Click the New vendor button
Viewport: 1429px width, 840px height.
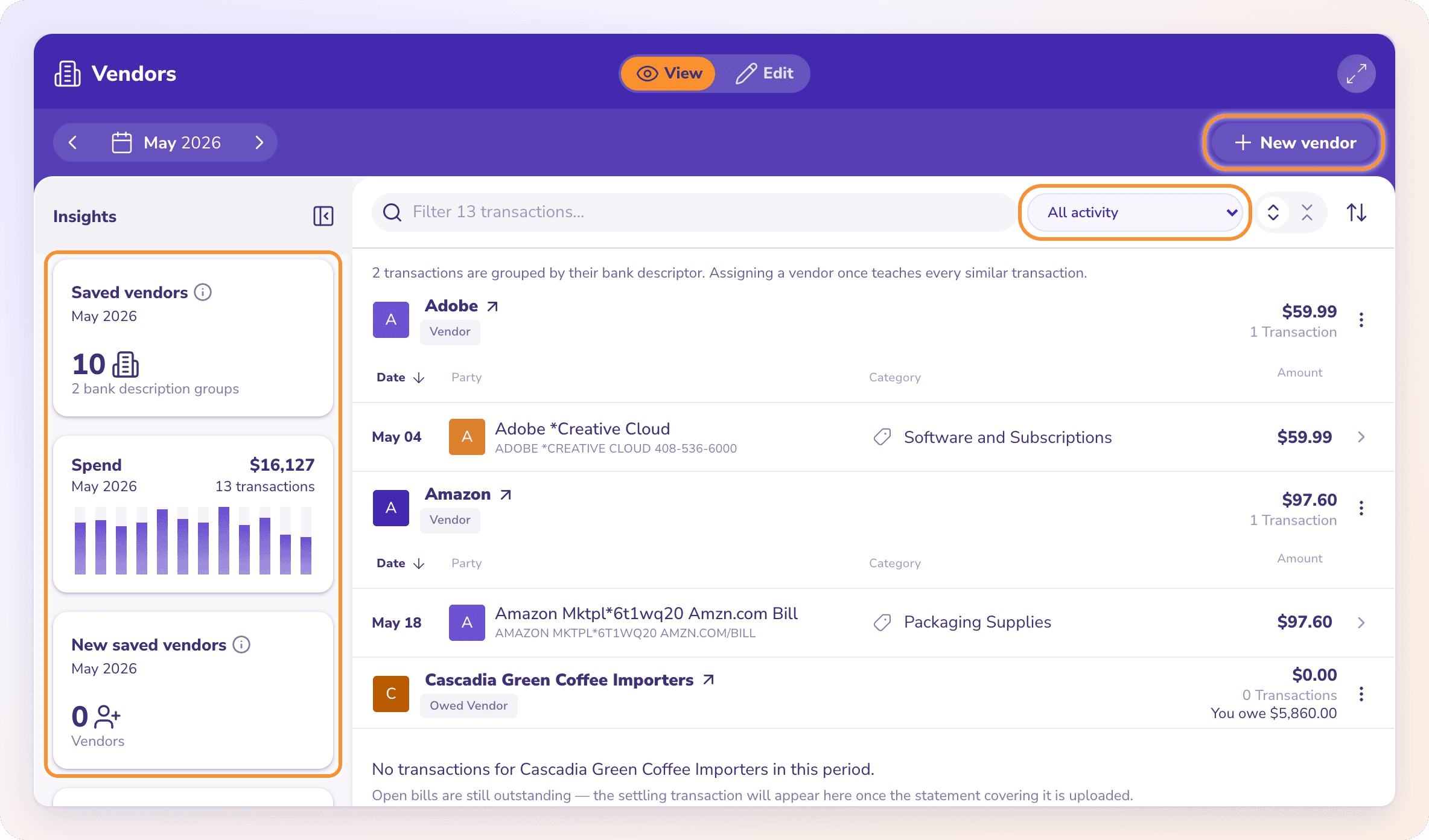1294,142
